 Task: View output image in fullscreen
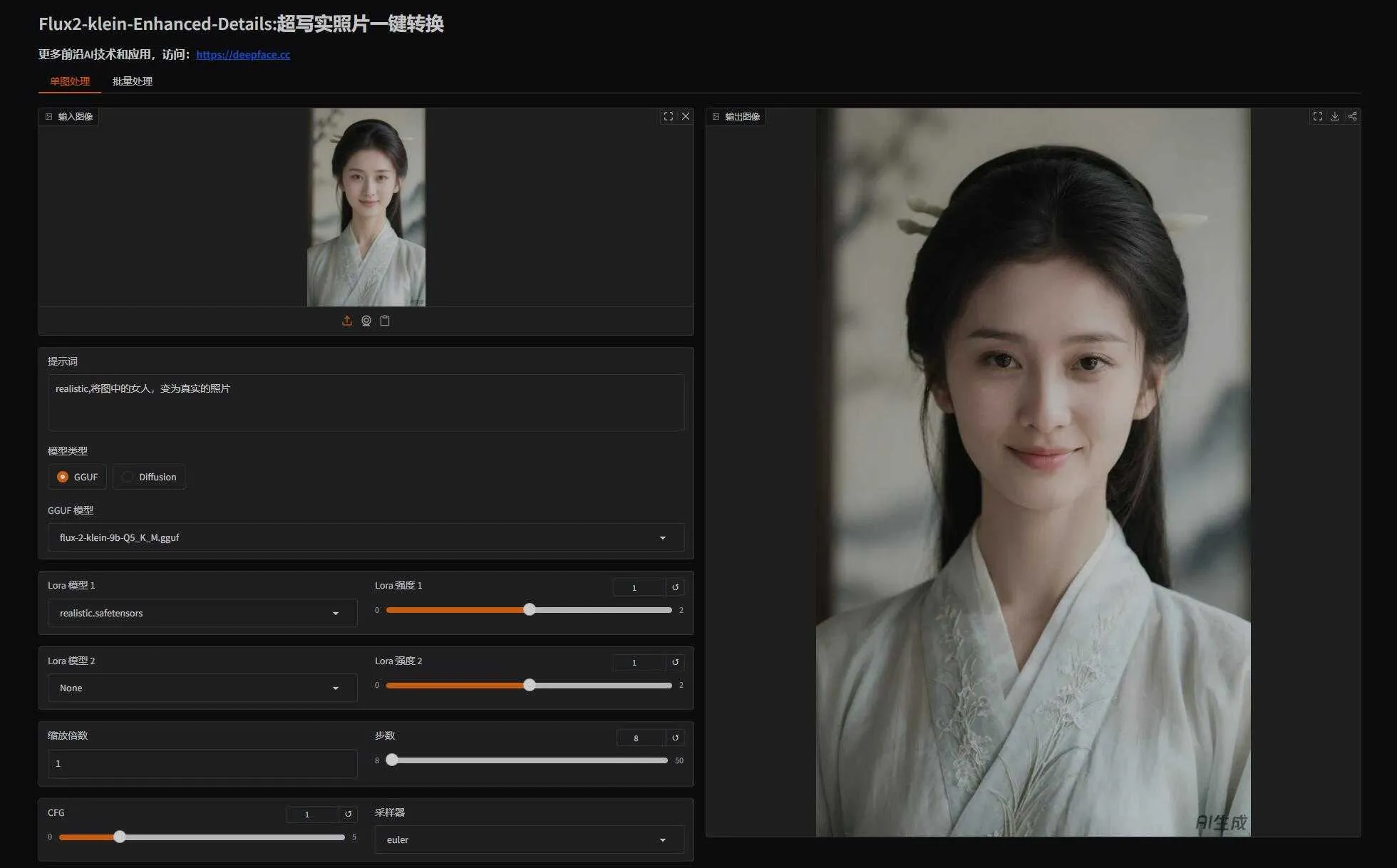point(1317,116)
